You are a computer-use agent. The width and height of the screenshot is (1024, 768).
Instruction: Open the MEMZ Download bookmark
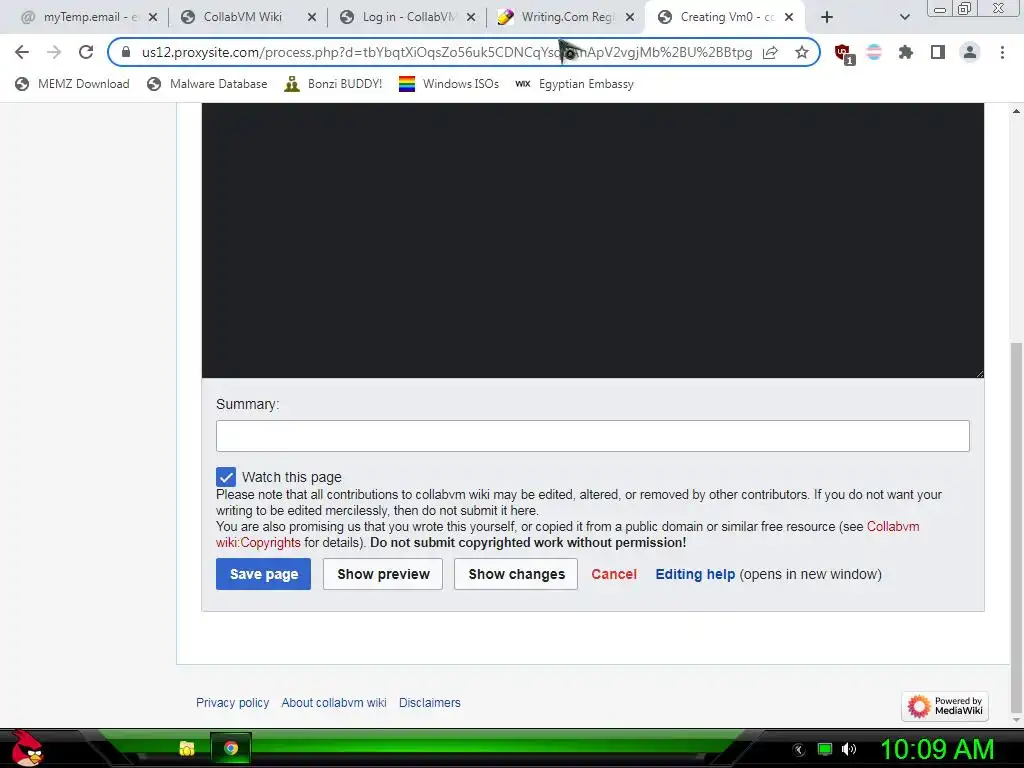[x=72, y=84]
